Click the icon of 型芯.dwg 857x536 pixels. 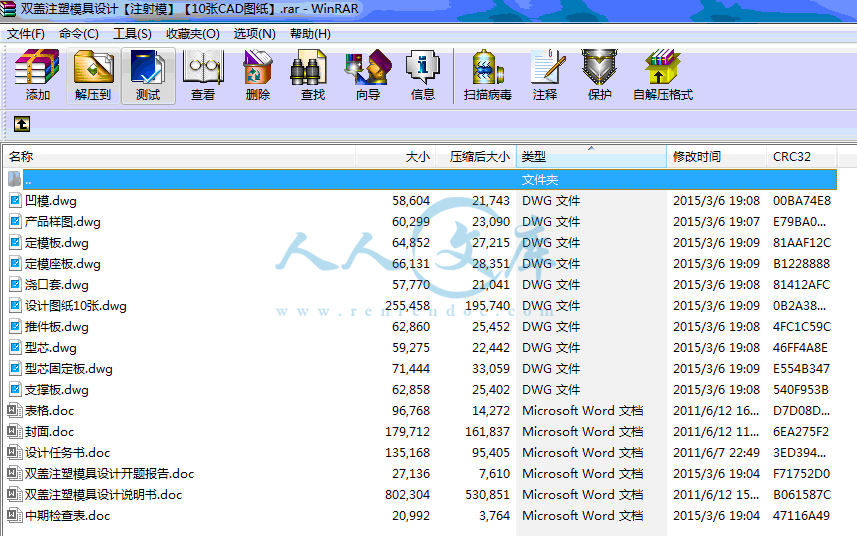tap(15, 347)
